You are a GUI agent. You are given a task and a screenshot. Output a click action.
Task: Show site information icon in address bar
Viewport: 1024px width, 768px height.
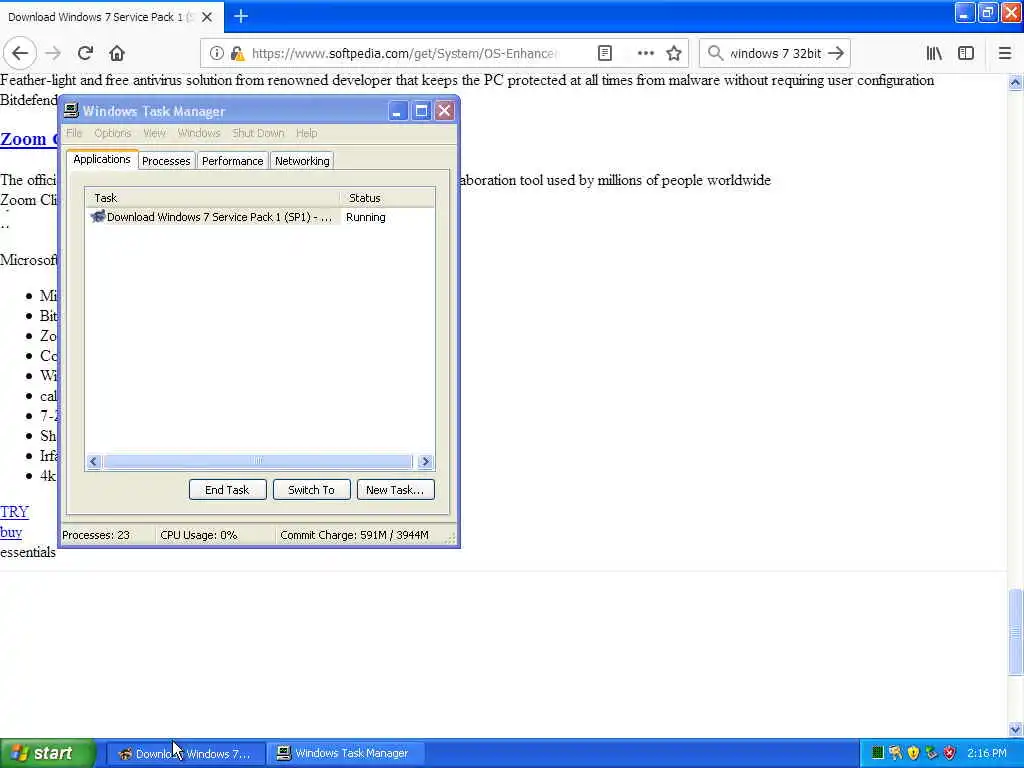217,54
